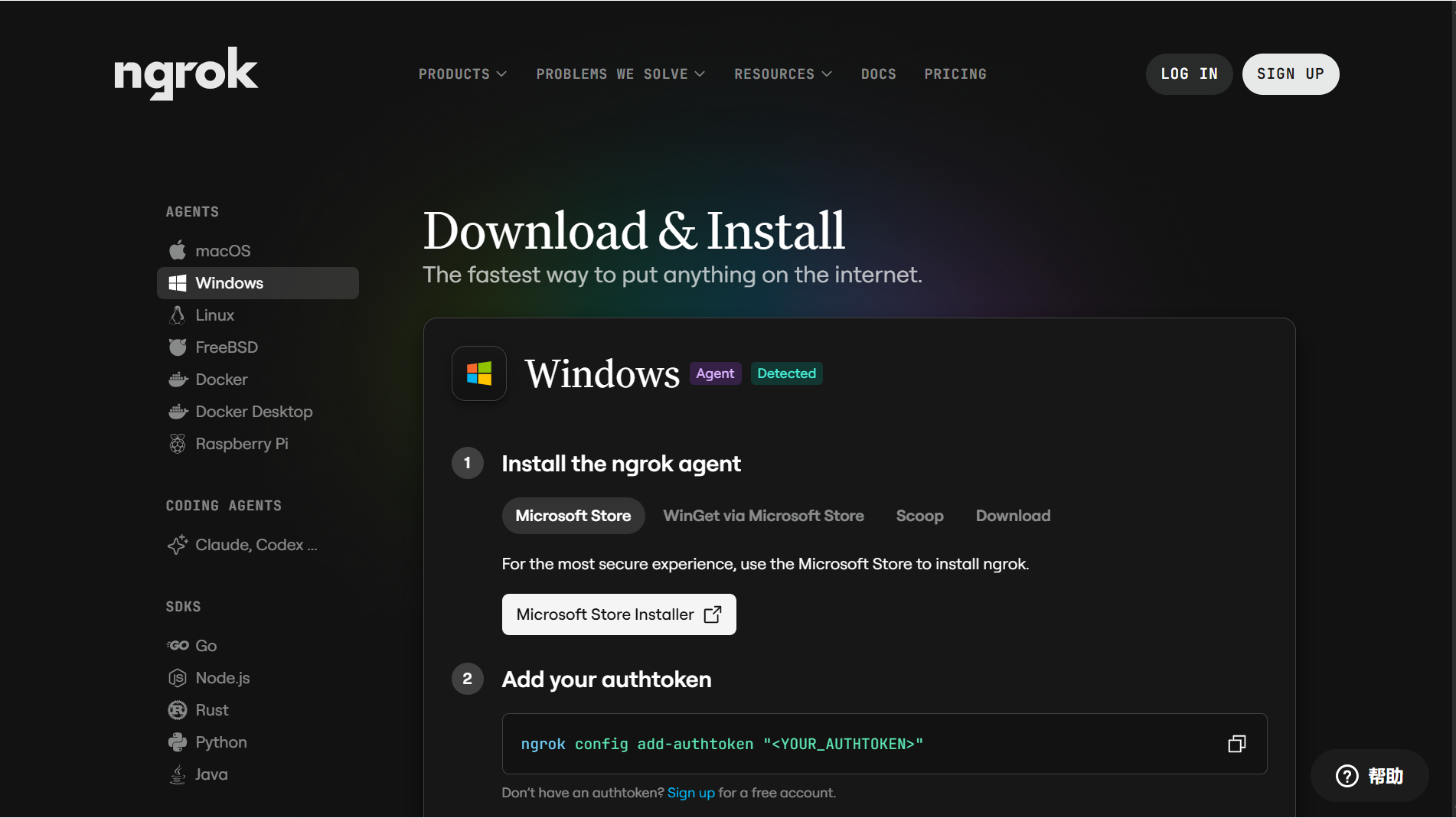
Task: Click the whale icon beside Docker Desktop
Action: pyautogui.click(x=178, y=412)
